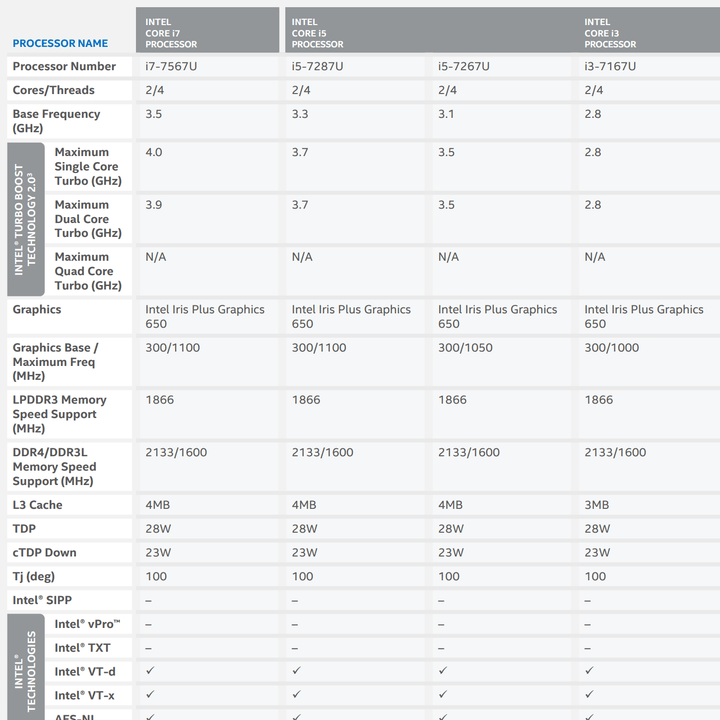
Task: Click the VT-x checkmark for i3-7167U
Action: point(589,695)
